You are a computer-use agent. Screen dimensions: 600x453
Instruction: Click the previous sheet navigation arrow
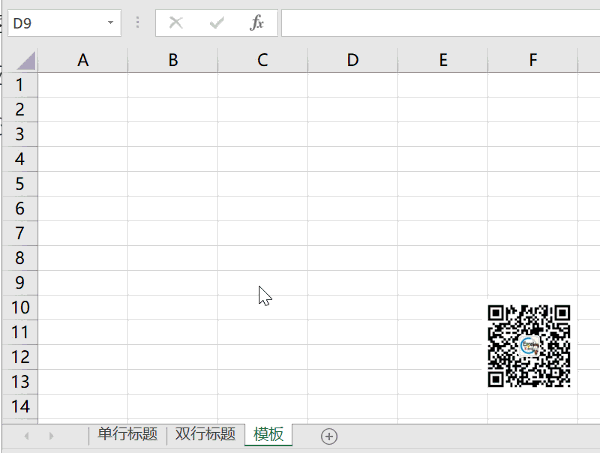click(26, 436)
